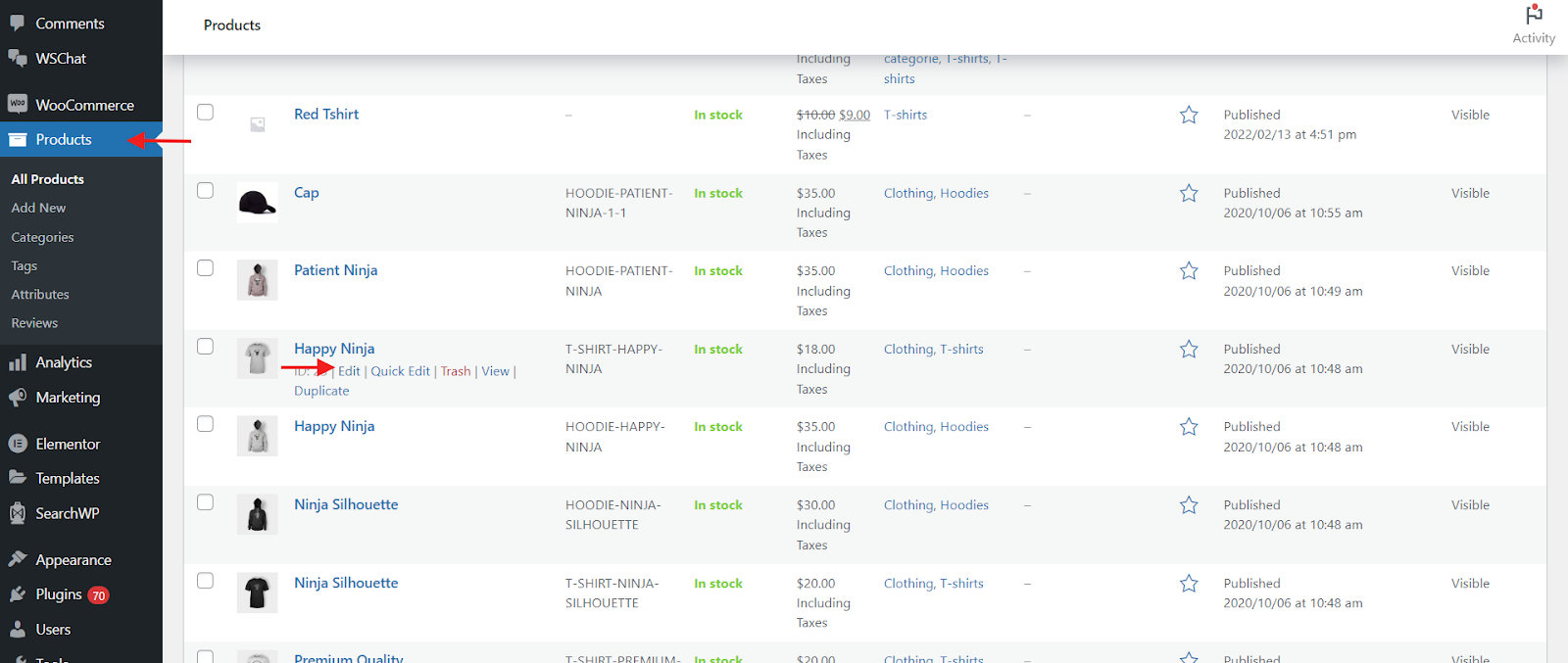Mark Red Tshirt as featured with star
Viewport: 1568px width, 663px height.
coord(1189,115)
